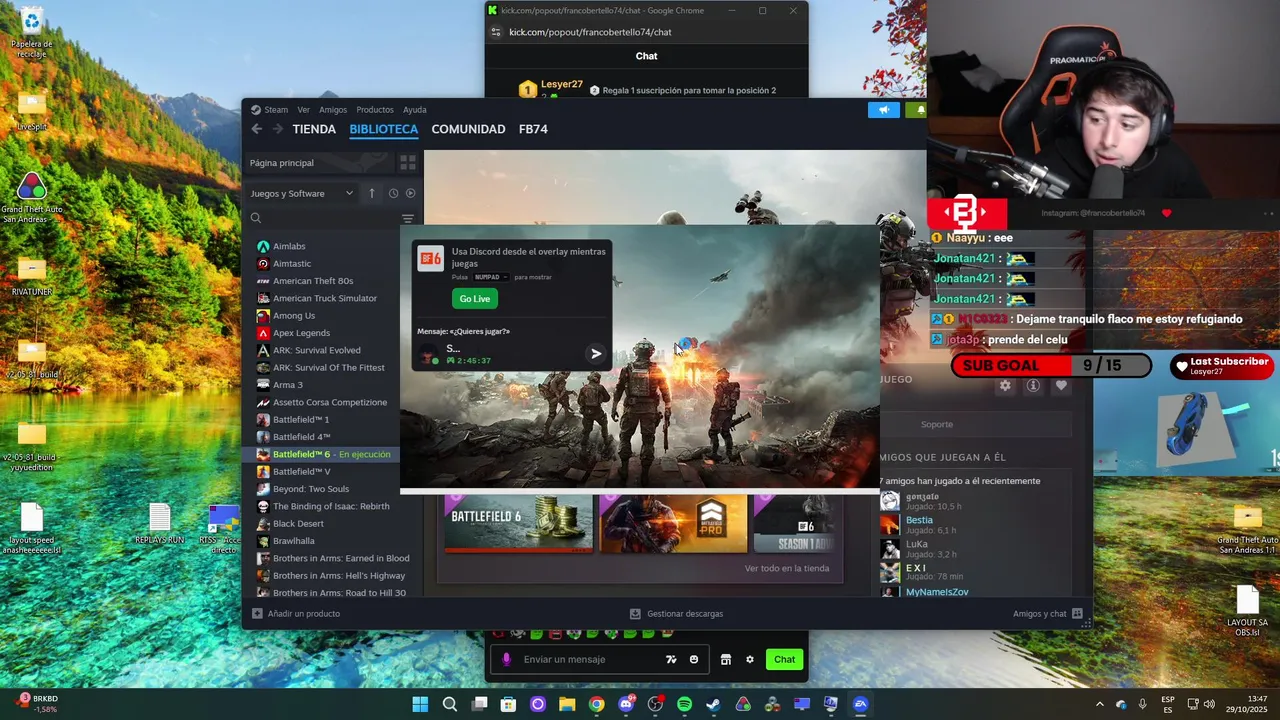Click Añadir un producto
The height and width of the screenshot is (720, 1280).
[296, 614]
